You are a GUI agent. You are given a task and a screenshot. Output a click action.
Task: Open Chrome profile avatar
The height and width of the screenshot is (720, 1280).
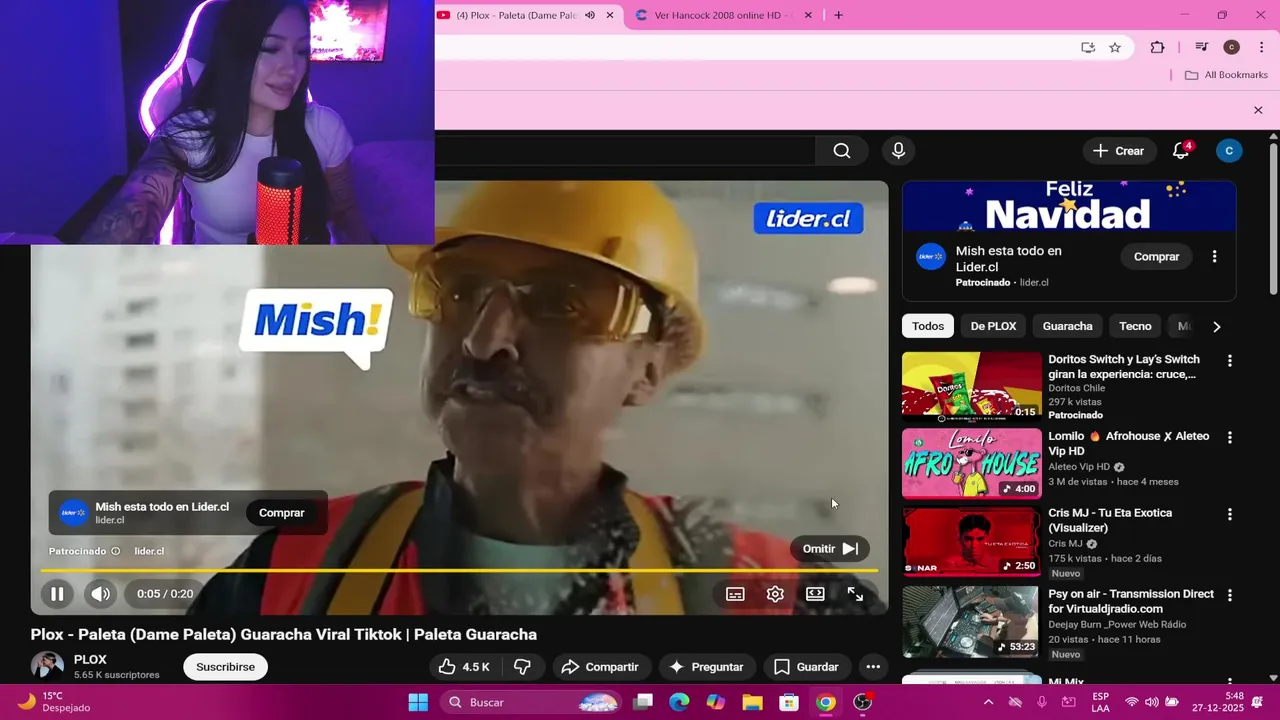(1232, 47)
